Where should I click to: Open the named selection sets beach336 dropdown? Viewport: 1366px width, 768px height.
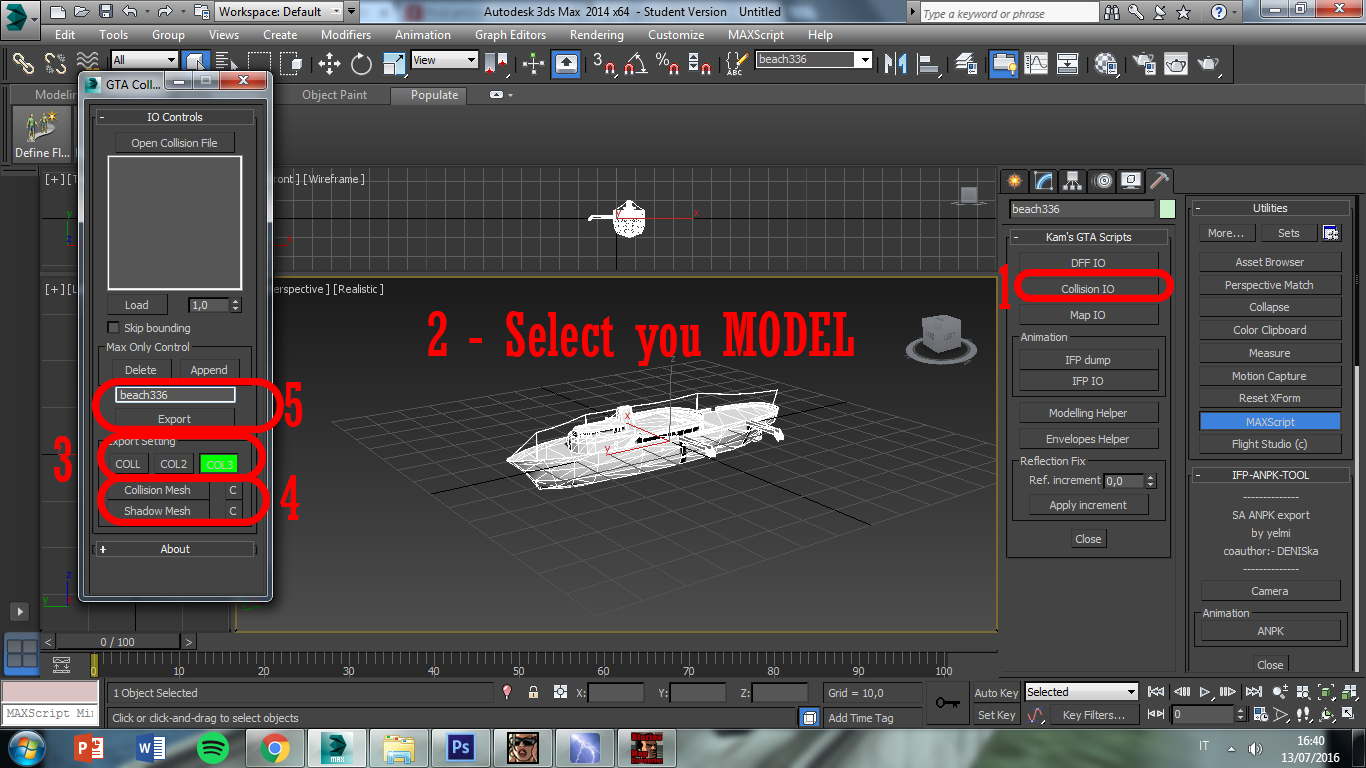point(814,59)
